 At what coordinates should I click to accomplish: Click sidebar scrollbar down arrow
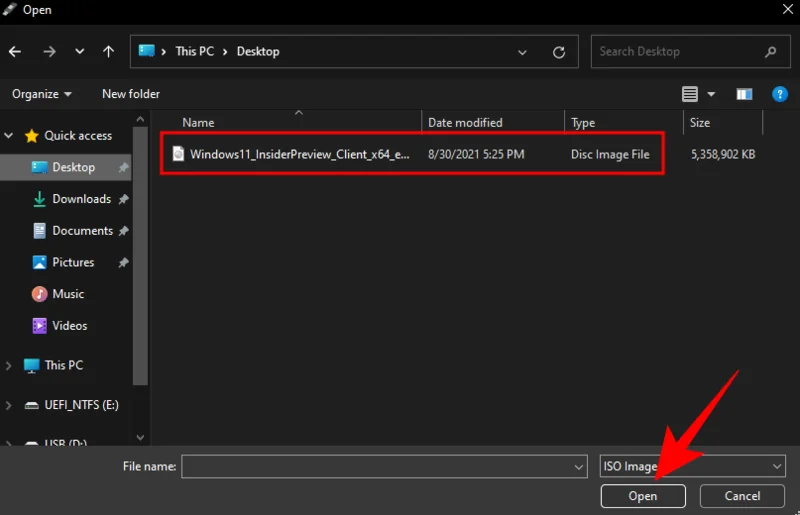tap(140, 437)
